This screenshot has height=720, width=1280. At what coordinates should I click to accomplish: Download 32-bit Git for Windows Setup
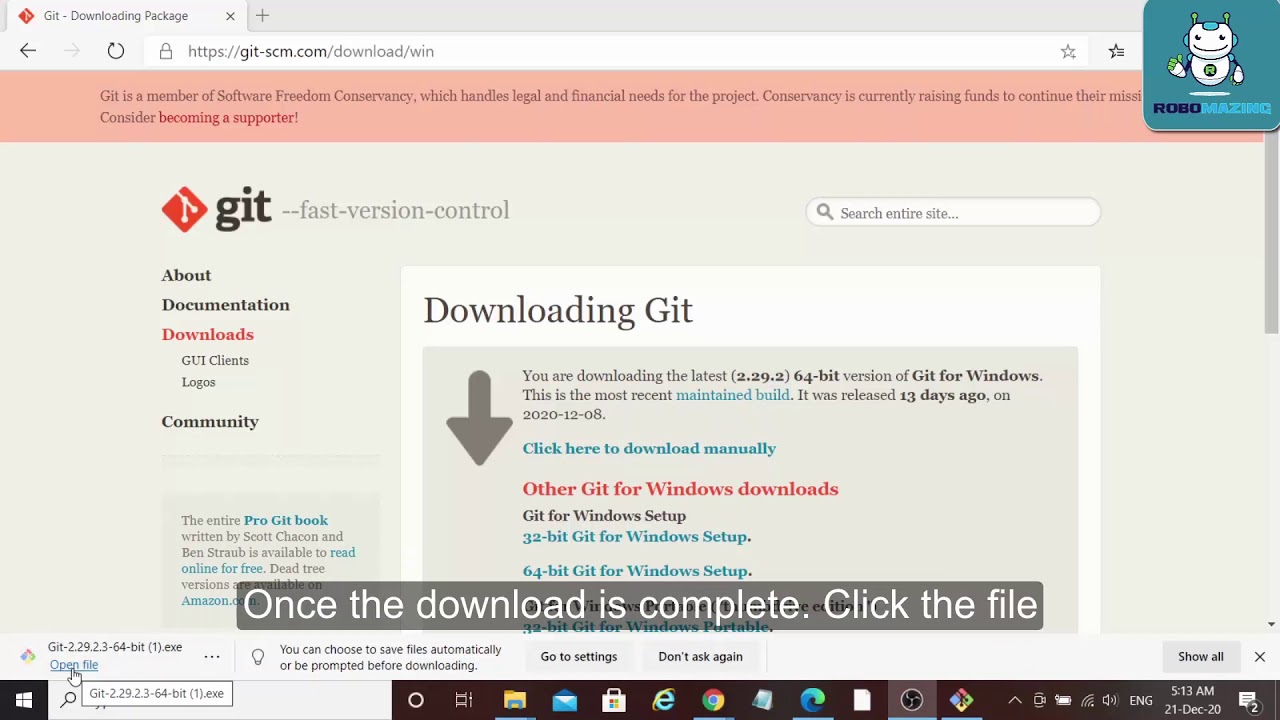635,537
